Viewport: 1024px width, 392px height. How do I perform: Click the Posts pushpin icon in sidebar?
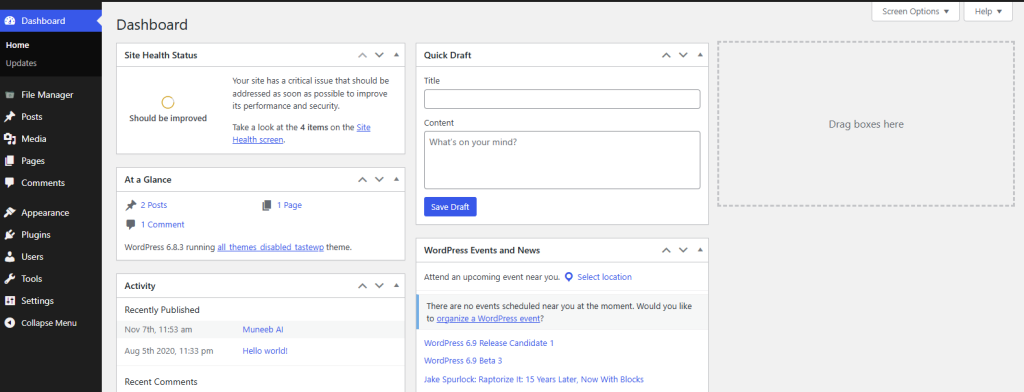10,117
